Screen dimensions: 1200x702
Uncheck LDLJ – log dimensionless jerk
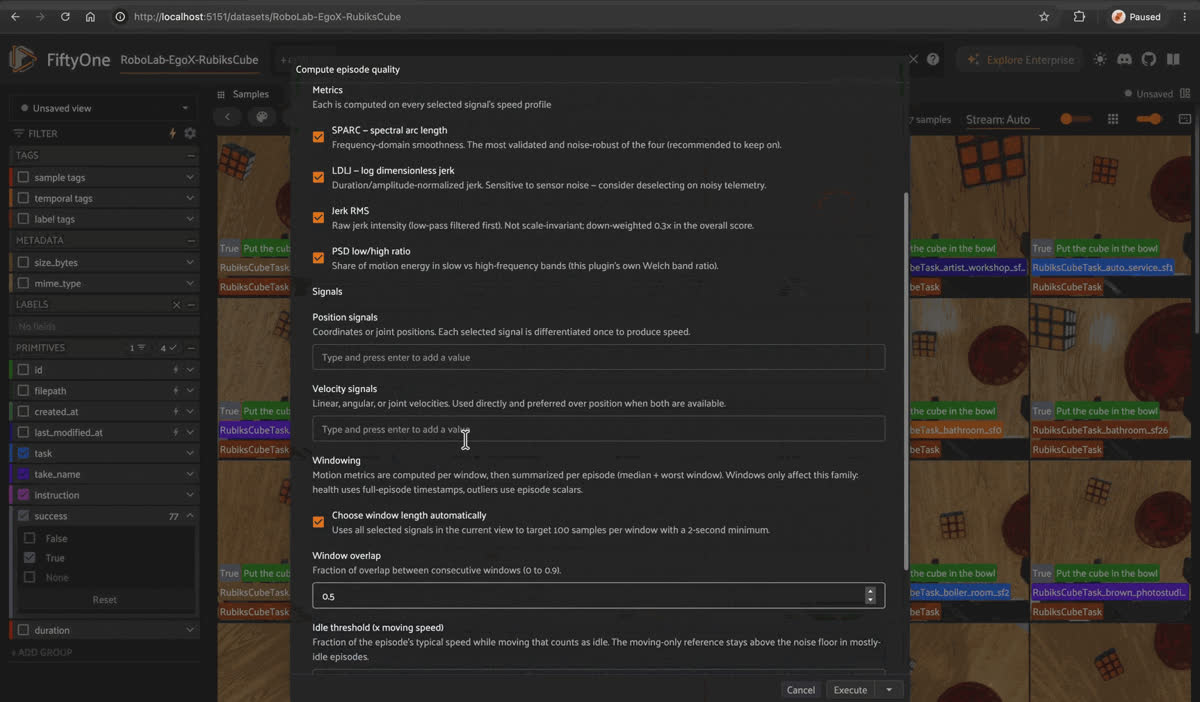point(318,177)
